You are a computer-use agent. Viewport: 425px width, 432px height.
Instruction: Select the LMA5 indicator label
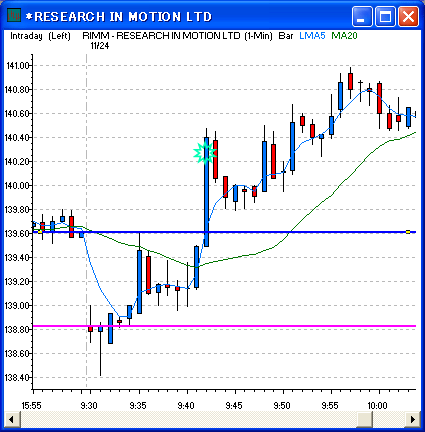(x=312, y=36)
